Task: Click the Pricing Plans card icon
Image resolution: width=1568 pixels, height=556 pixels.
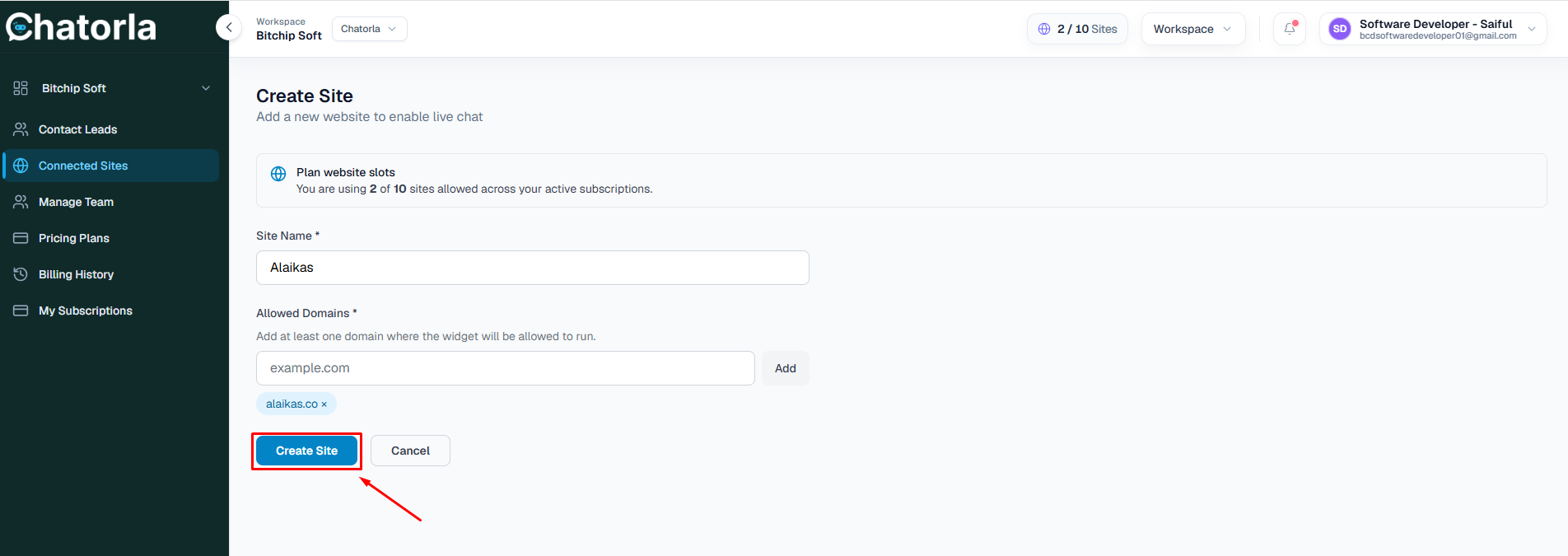Action: pyautogui.click(x=21, y=238)
